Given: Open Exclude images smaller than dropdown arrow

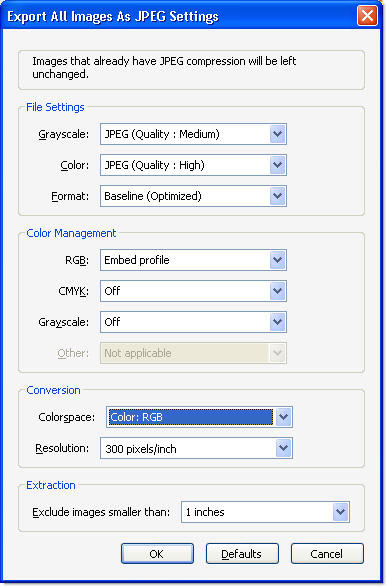Looking at the screenshot, I should coord(340,512).
